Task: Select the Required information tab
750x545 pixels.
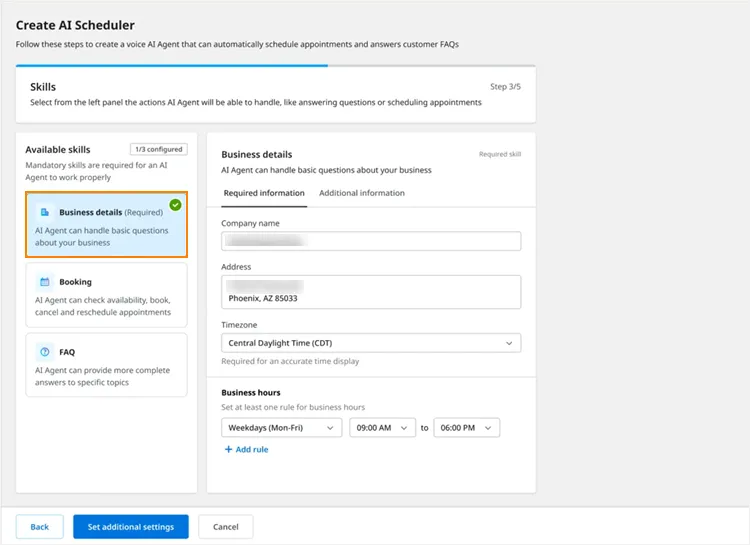Action: [264, 193]
